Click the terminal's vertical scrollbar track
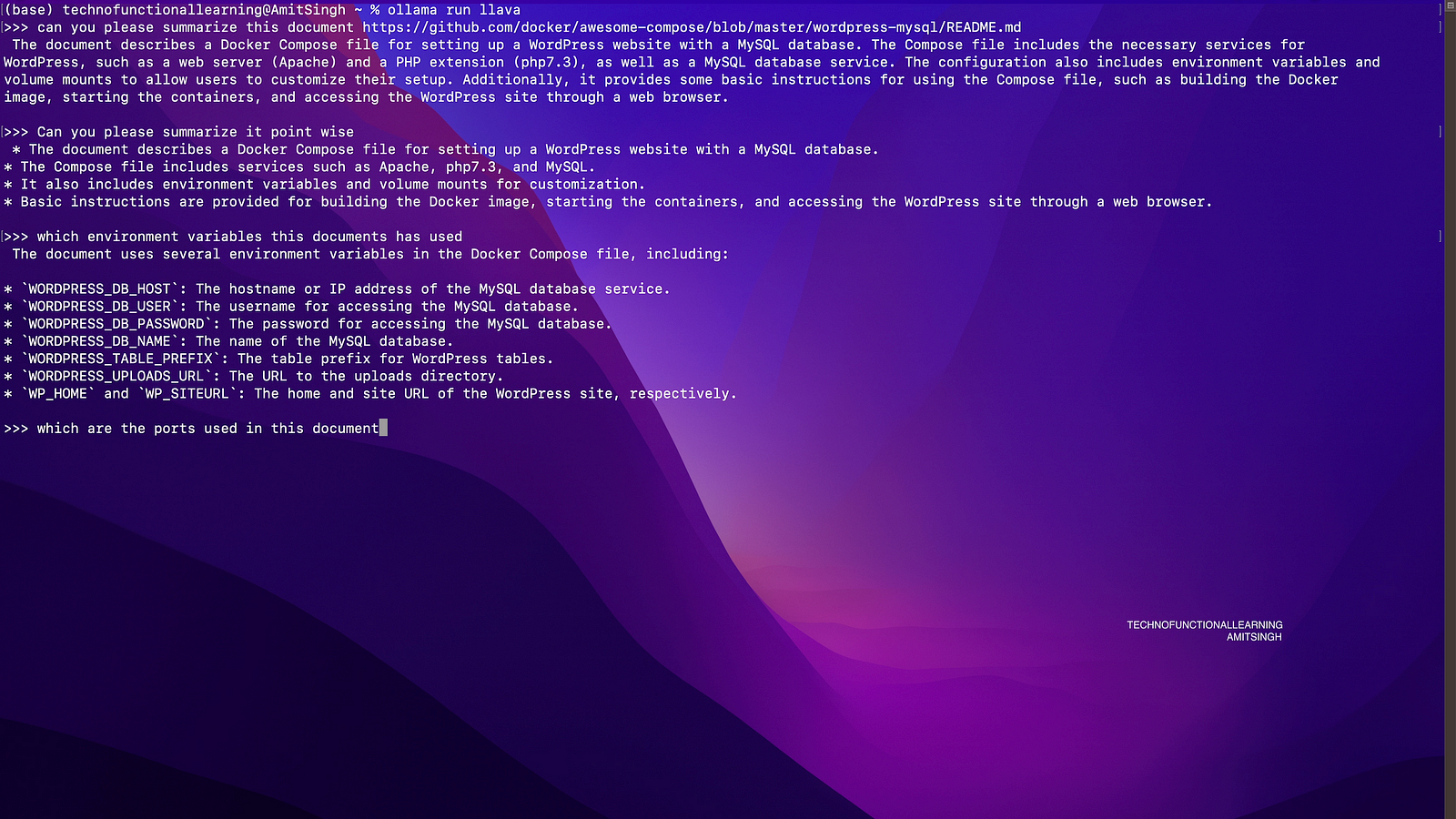Screen dimensions: 1456x819 [1451, 409]
